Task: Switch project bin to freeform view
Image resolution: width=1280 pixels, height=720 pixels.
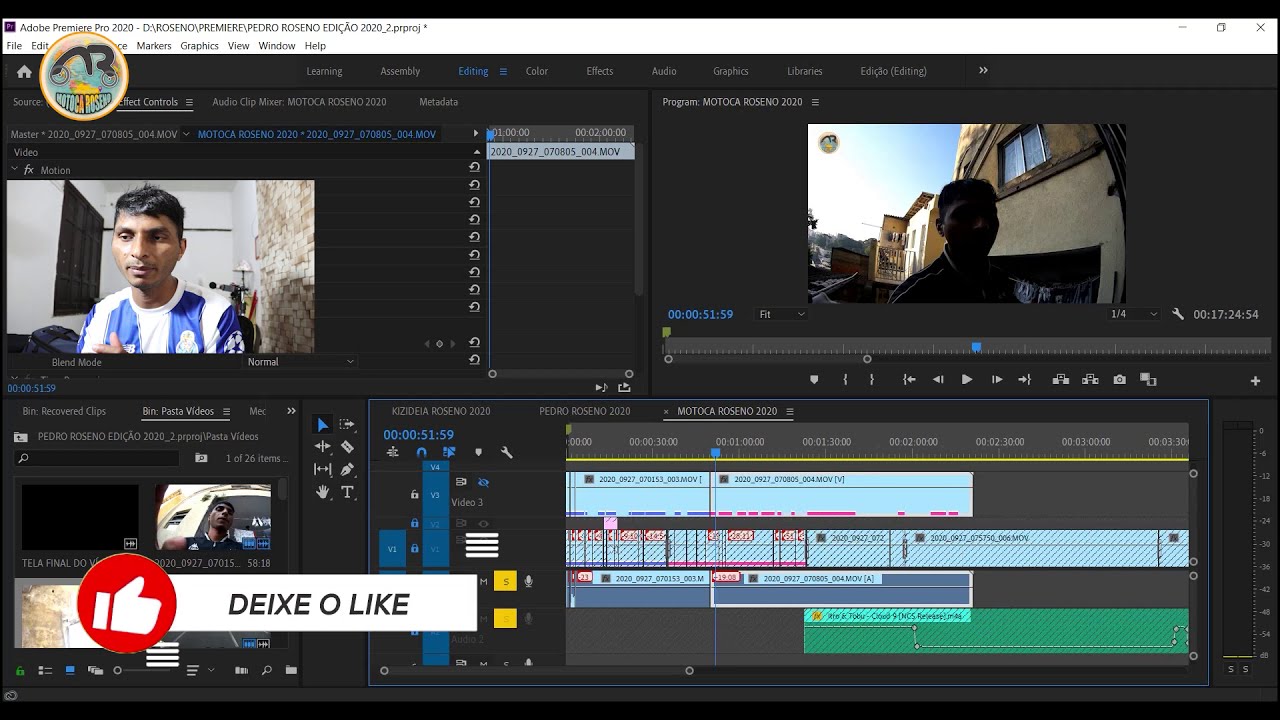Action: [95, 671]
